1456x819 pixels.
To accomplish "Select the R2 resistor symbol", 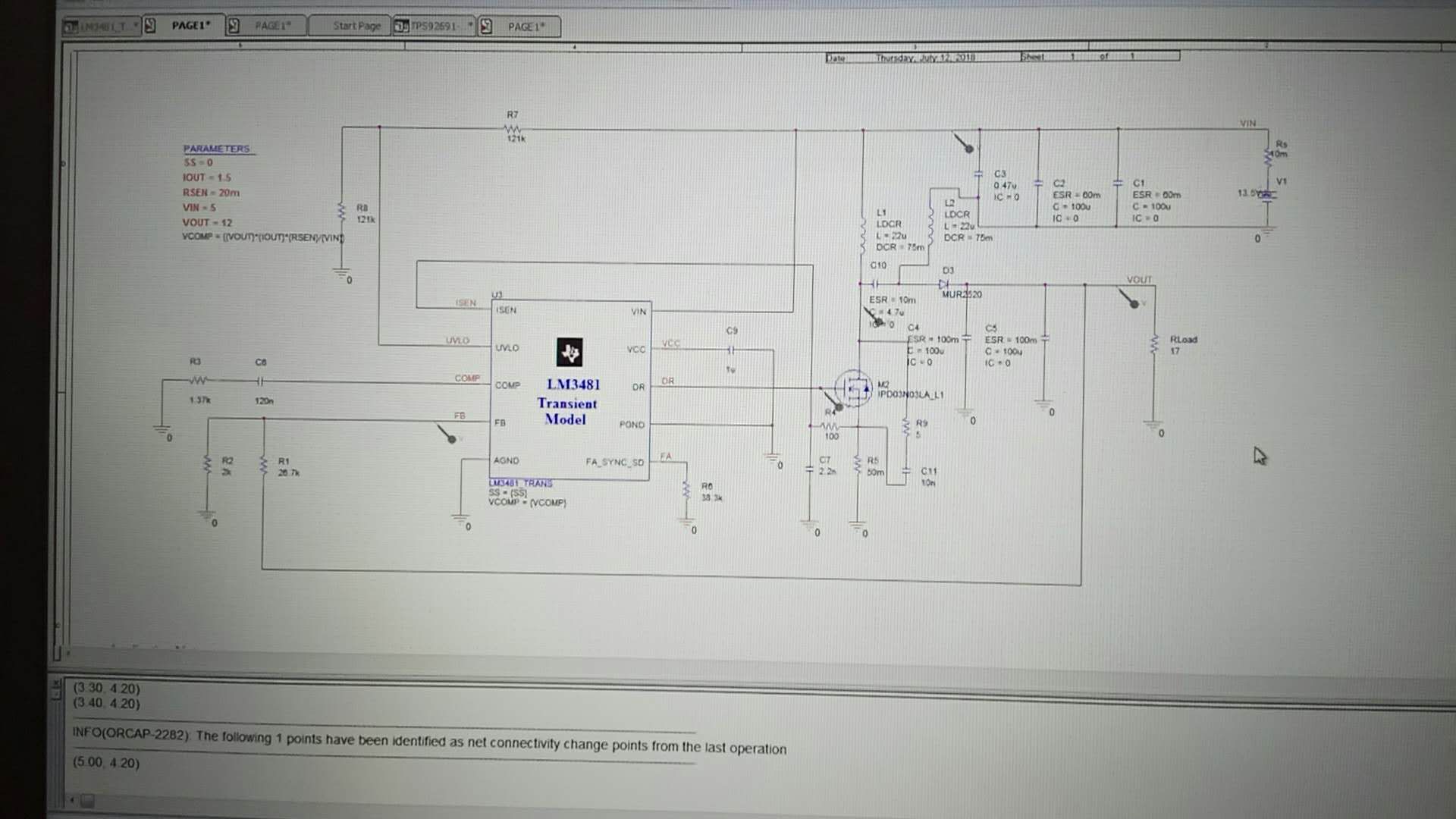I will (206, 466).
